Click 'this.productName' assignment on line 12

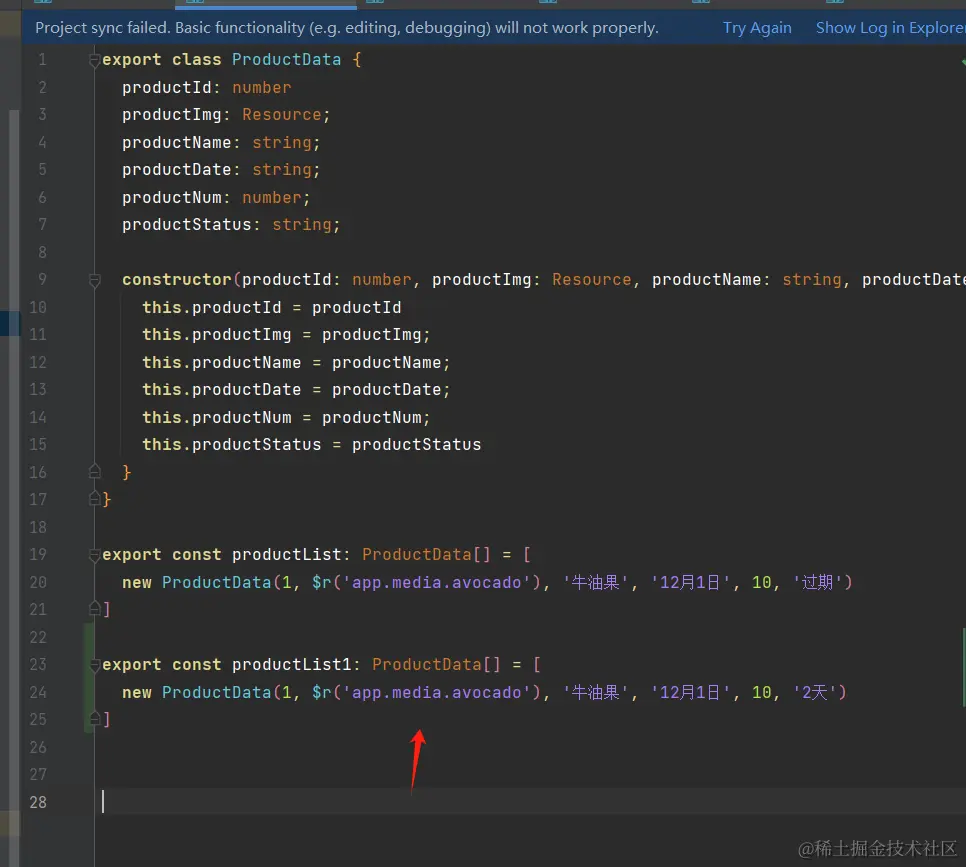pyautogui.click(x=296, y=362)
